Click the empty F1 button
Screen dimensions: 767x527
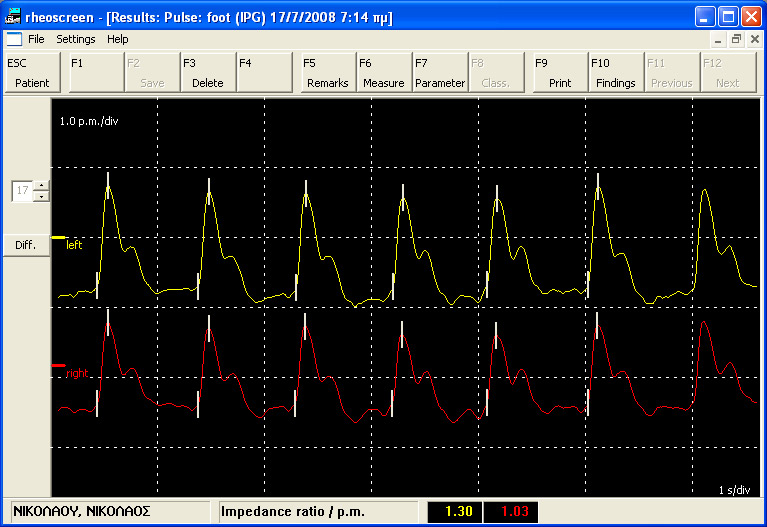[x=96, y=72]
